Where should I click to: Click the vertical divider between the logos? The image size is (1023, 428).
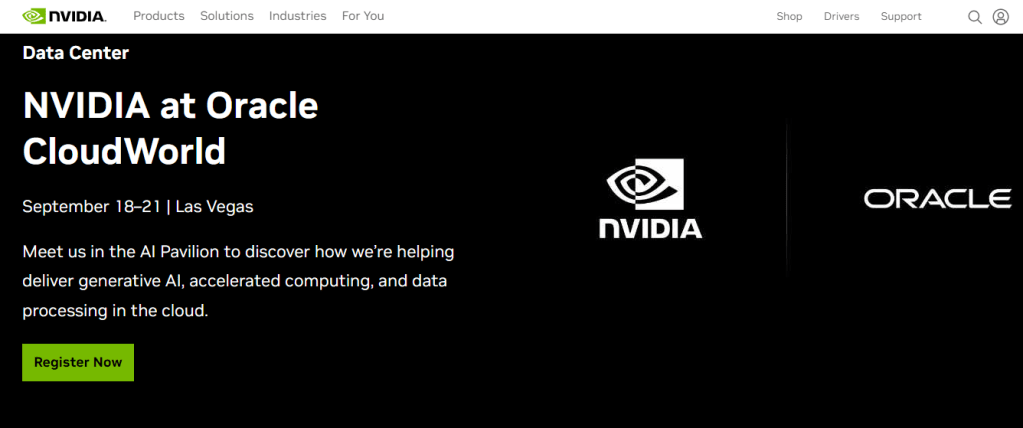787,198
